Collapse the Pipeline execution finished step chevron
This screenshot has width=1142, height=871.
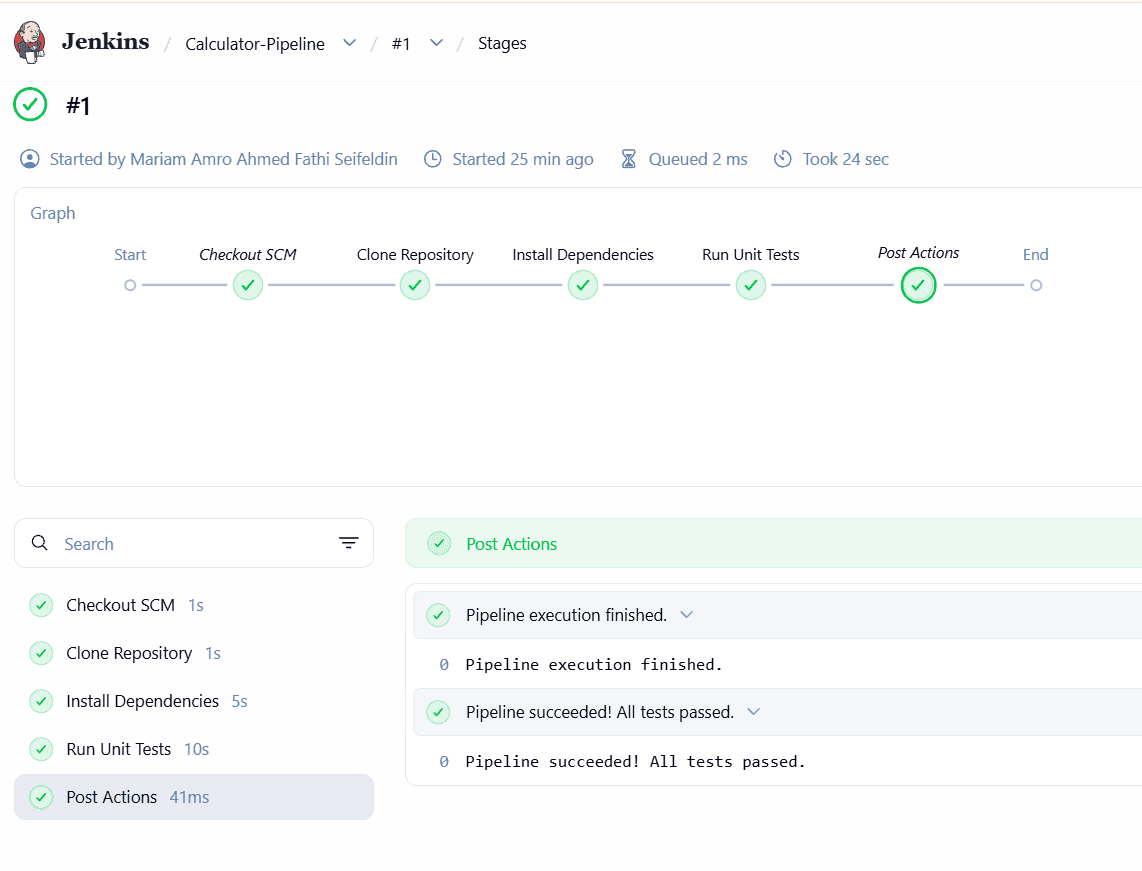click(687, 615)
